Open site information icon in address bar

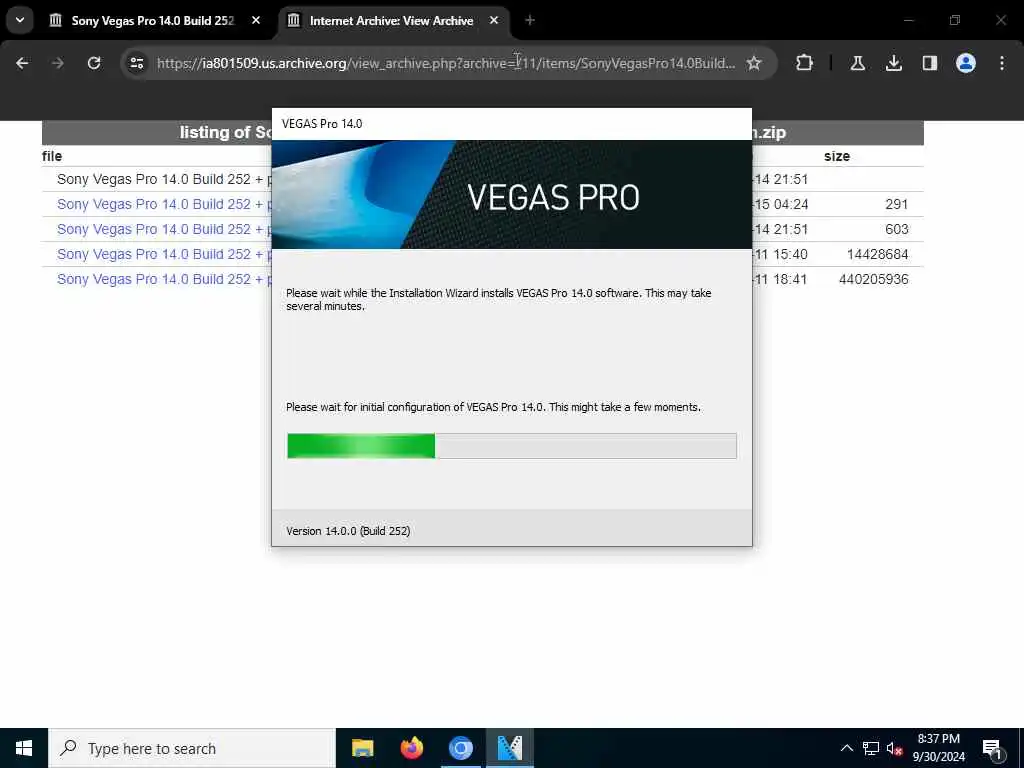[x=137, y=63]
